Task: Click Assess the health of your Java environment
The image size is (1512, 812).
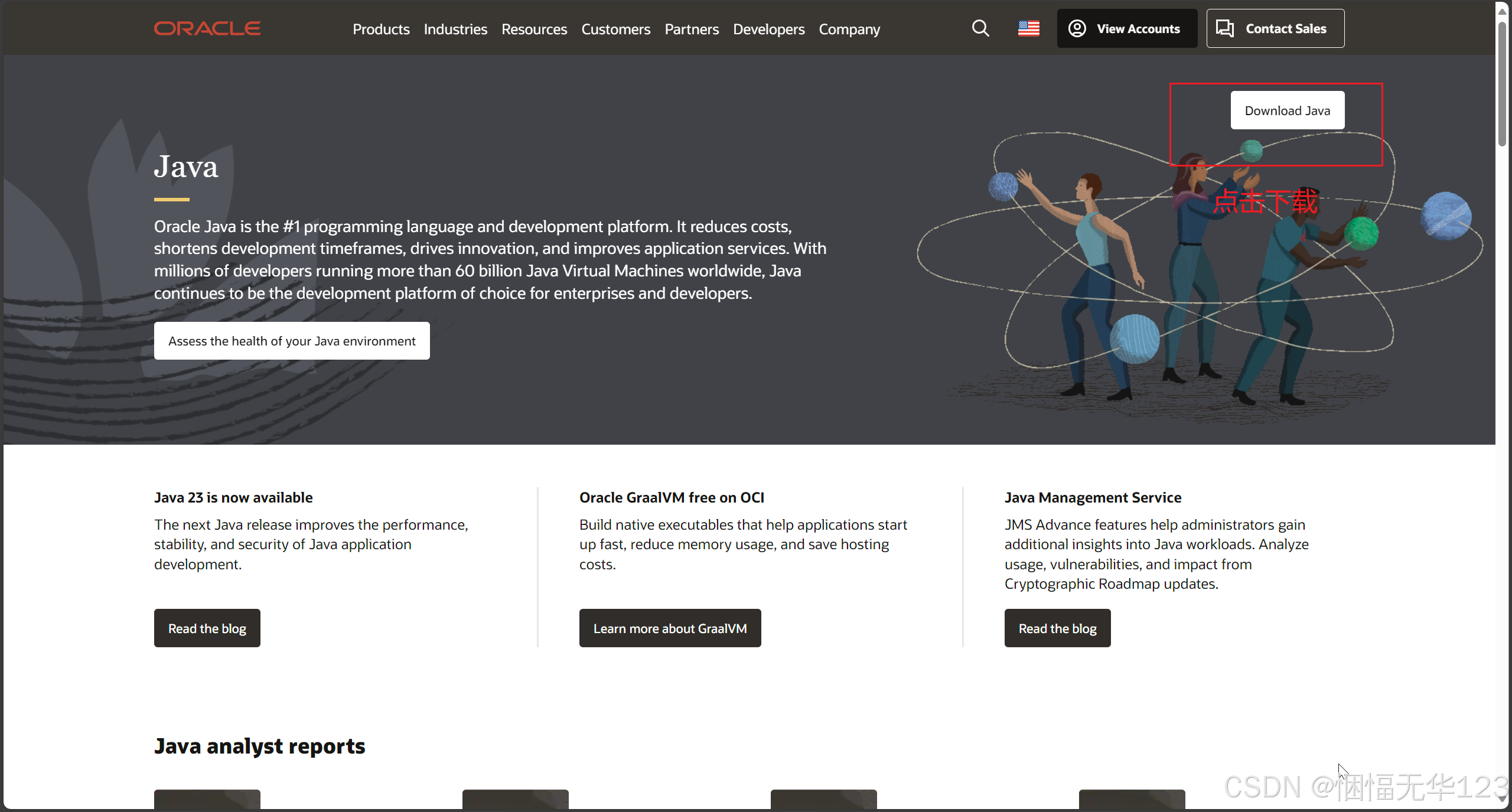Action: pos(292,341)
